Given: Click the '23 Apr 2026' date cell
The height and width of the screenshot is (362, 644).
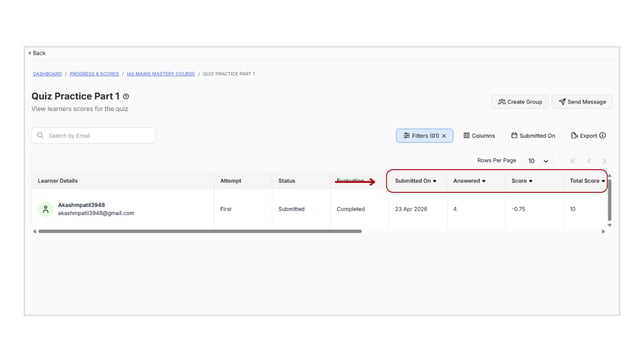Looking at the screenshot, I should tap(411, 209).
